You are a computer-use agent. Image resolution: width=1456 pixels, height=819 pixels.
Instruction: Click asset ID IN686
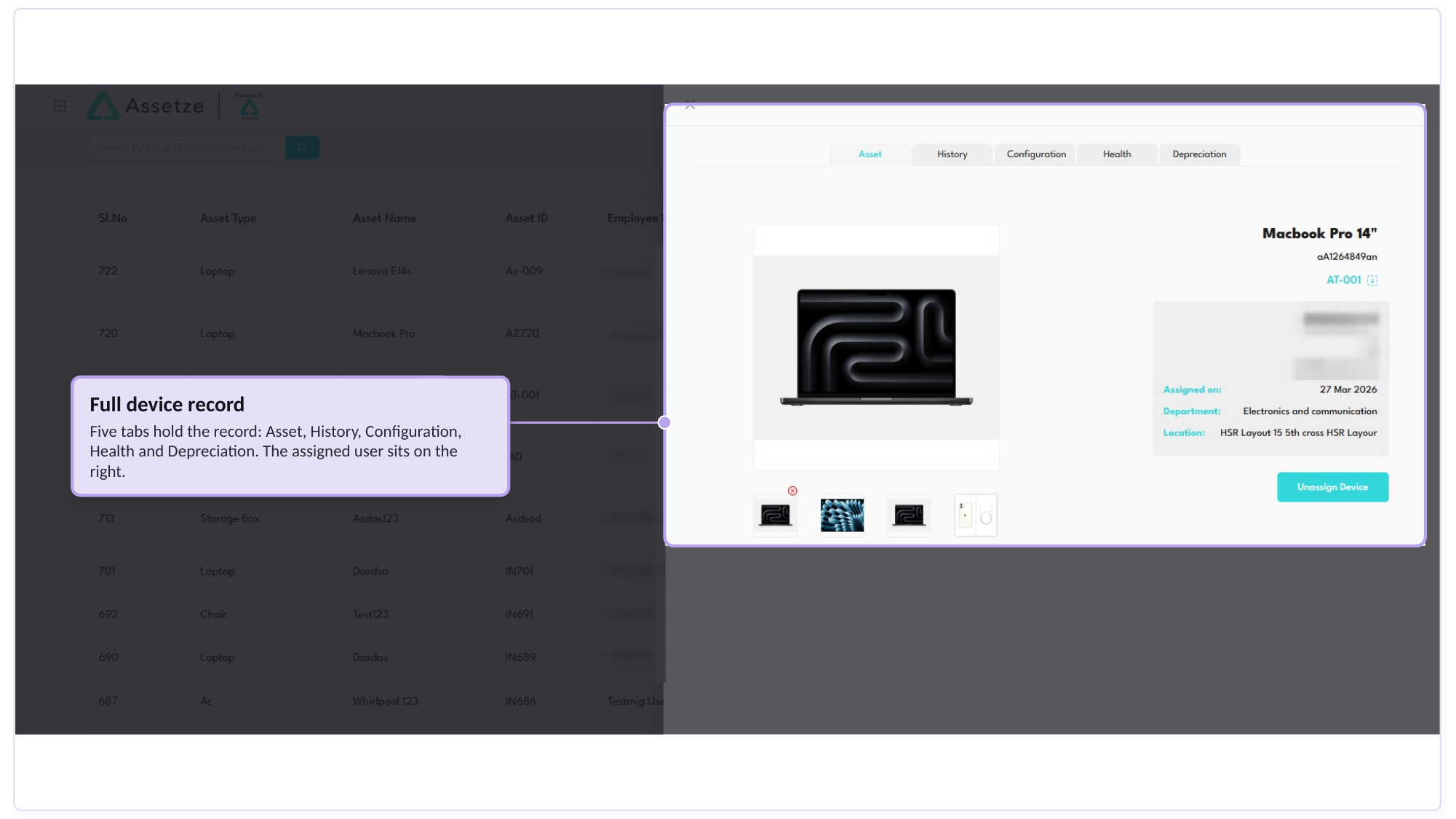(521, 701)
